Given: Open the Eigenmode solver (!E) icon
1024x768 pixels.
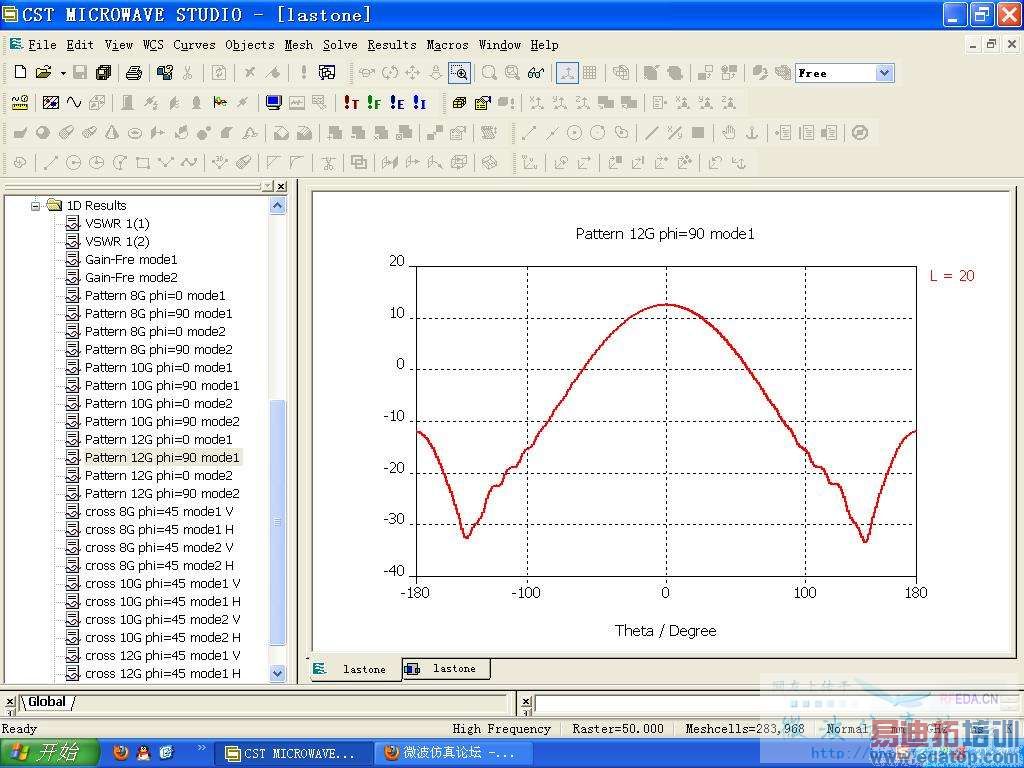Looking at the screenshot, I should [397, 103].
